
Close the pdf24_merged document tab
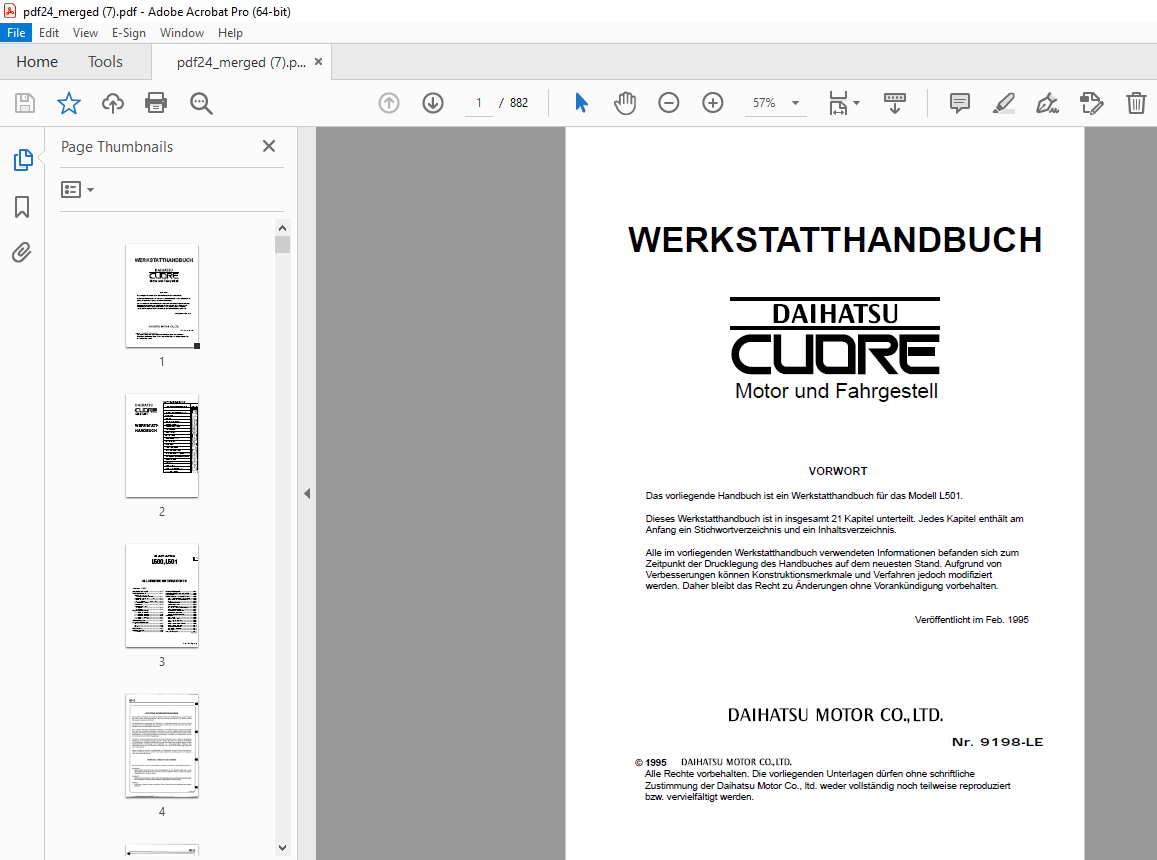click(319, 62)
